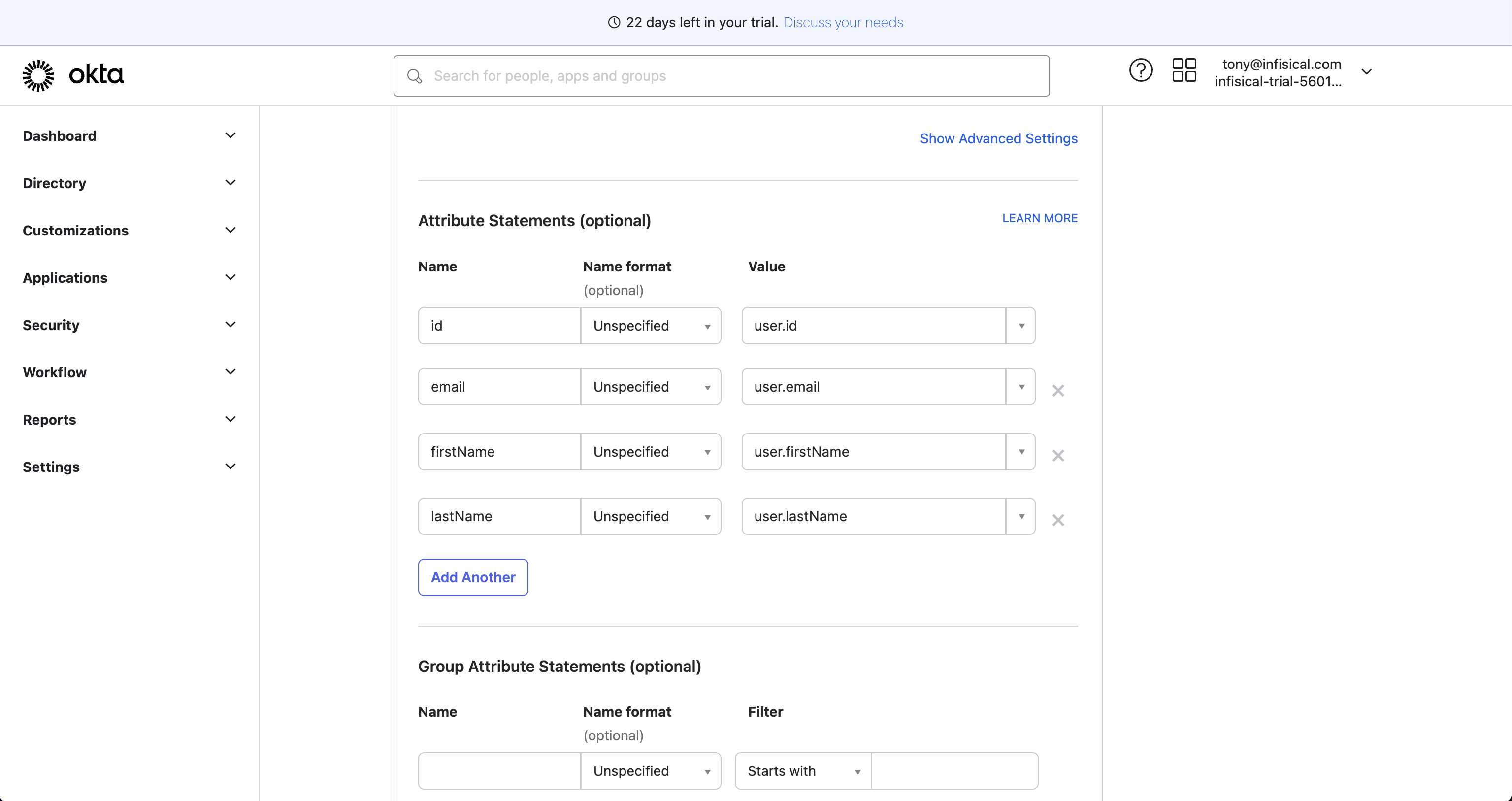This screenshot has height=801, width=1512.
Task: Click the lastName attribute name field
Action: tap(499, 516)
